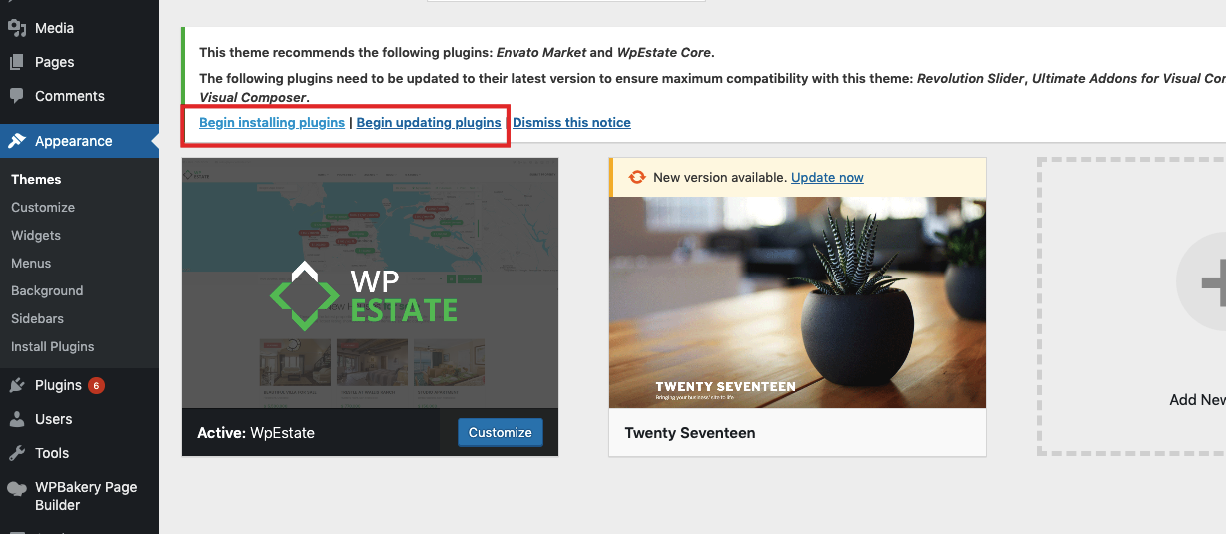Select the Twenty Seventeen theme thumbnail

(797, 302)
